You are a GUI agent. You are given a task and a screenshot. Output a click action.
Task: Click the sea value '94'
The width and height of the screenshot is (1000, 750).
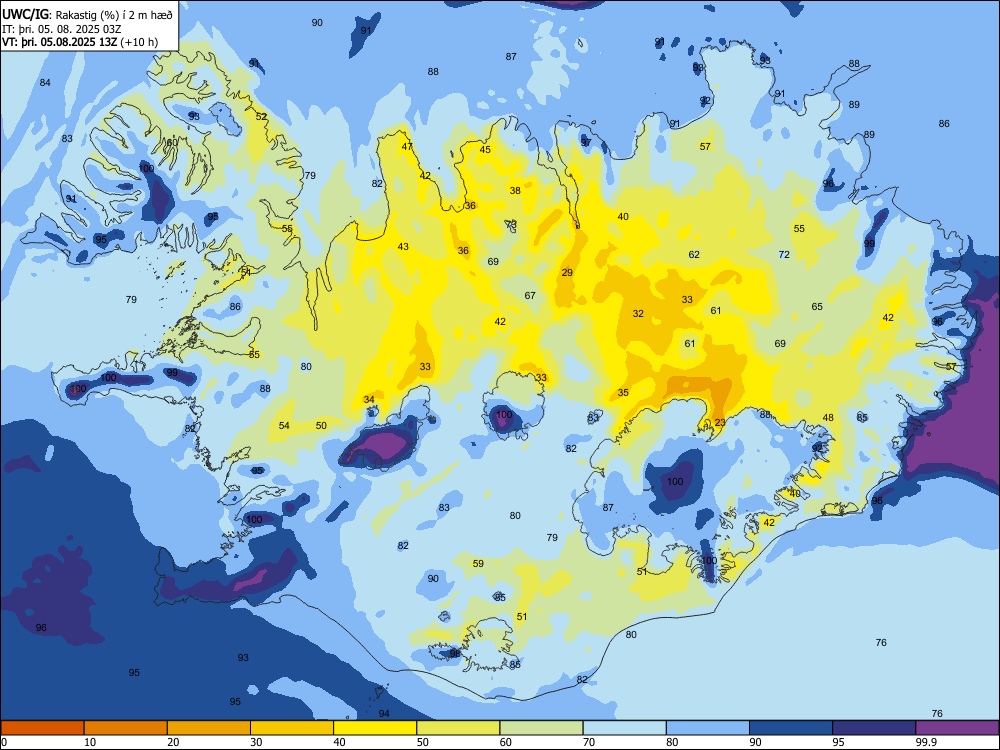click(384, 713)
